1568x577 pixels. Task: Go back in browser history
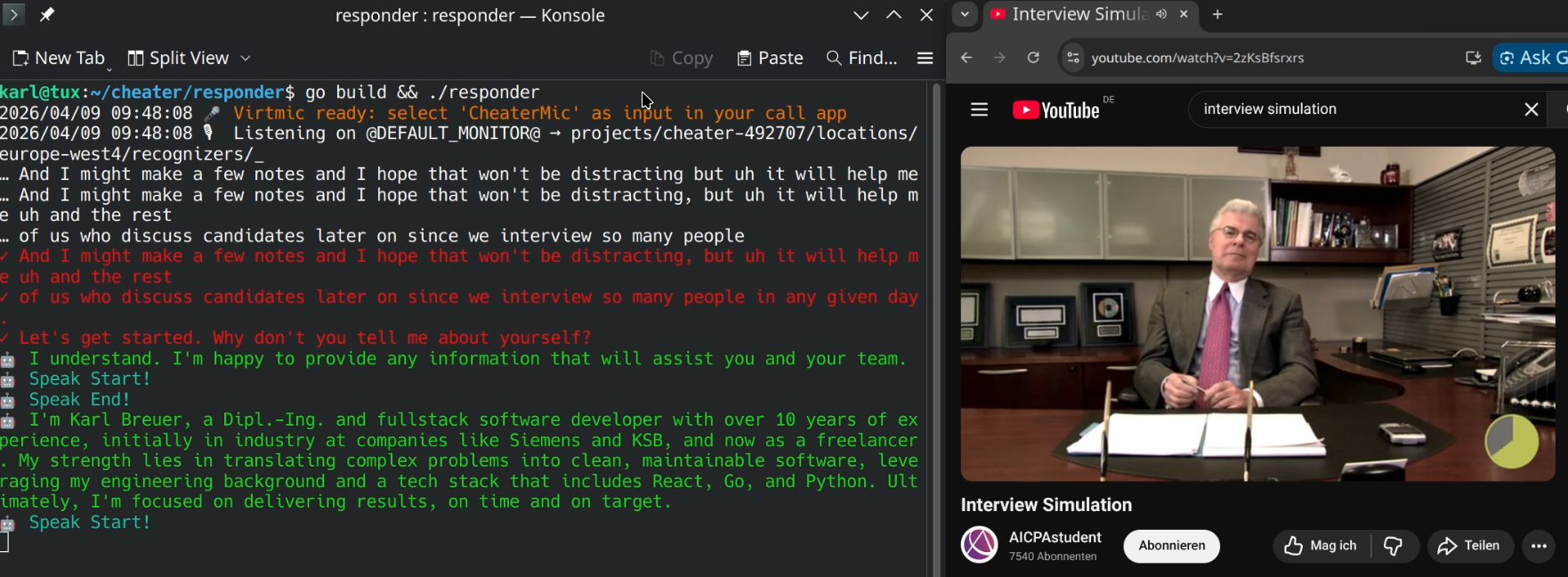(966, 58)
